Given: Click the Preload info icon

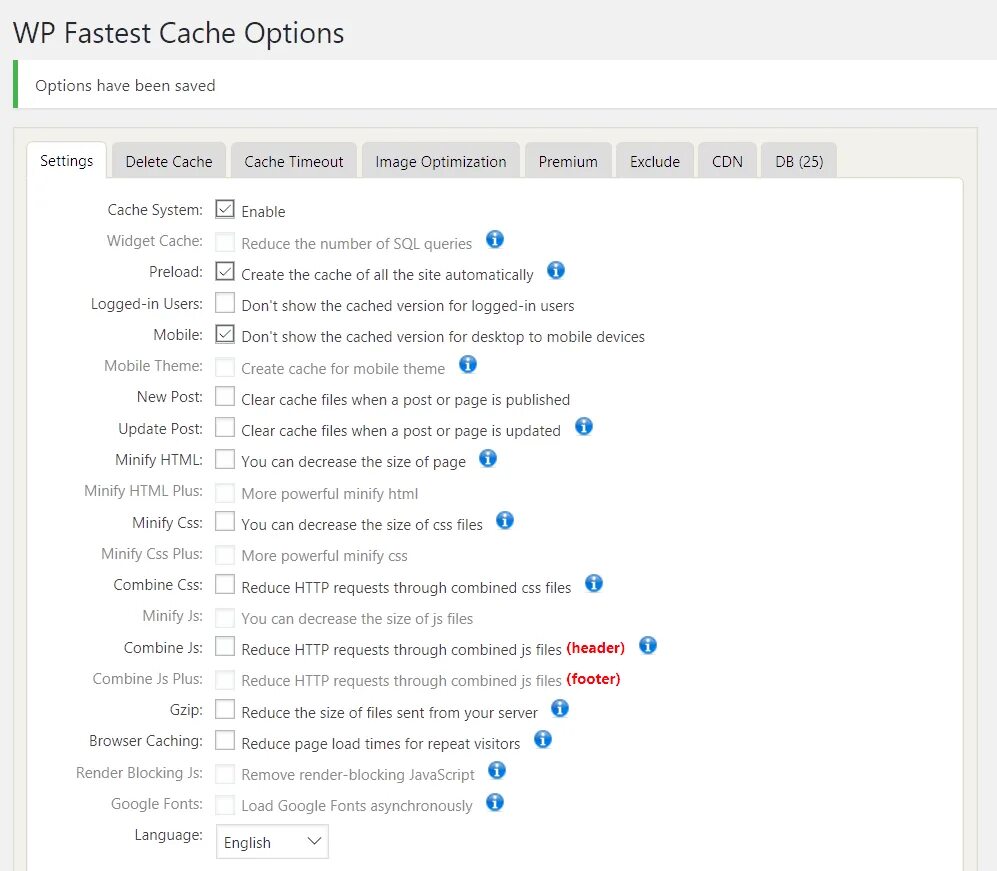Looking at the screenshot, I should [x=556, y=271].
